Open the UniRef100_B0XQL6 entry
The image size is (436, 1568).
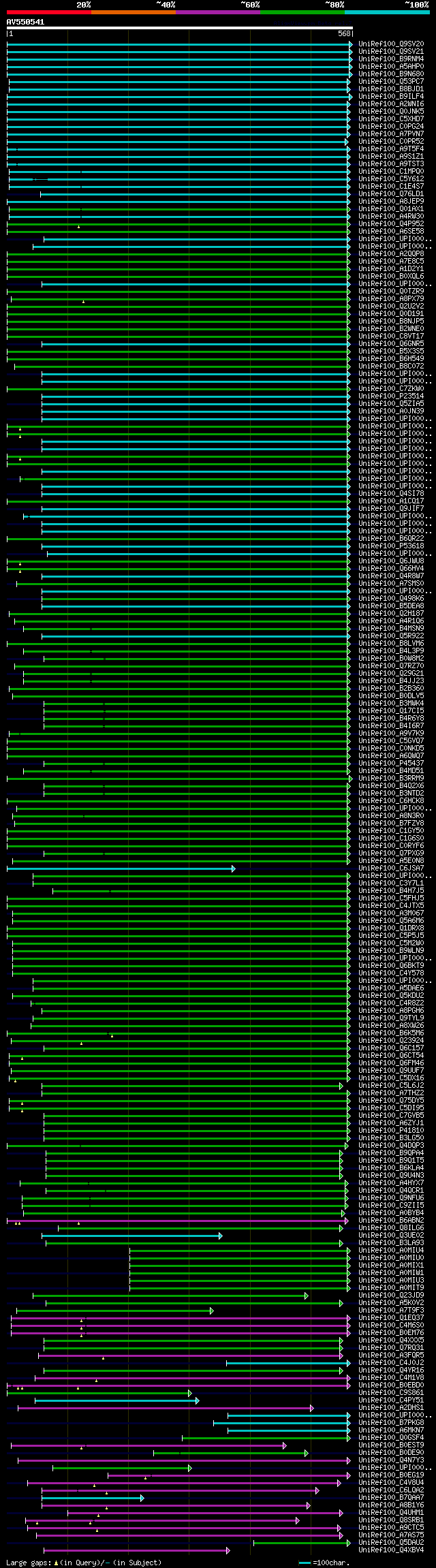pos(391,276)
